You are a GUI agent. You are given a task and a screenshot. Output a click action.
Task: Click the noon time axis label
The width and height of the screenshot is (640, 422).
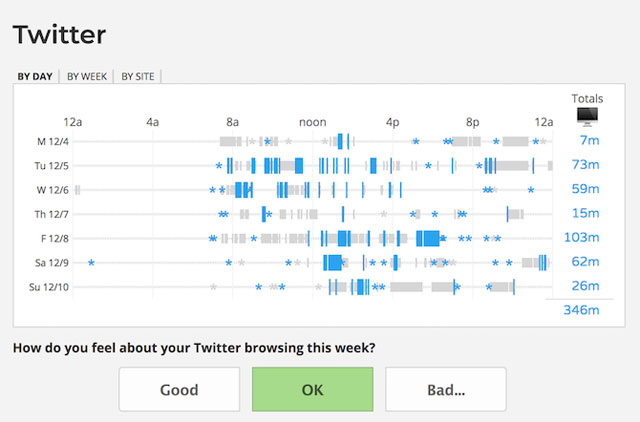[x=313, y=121]
